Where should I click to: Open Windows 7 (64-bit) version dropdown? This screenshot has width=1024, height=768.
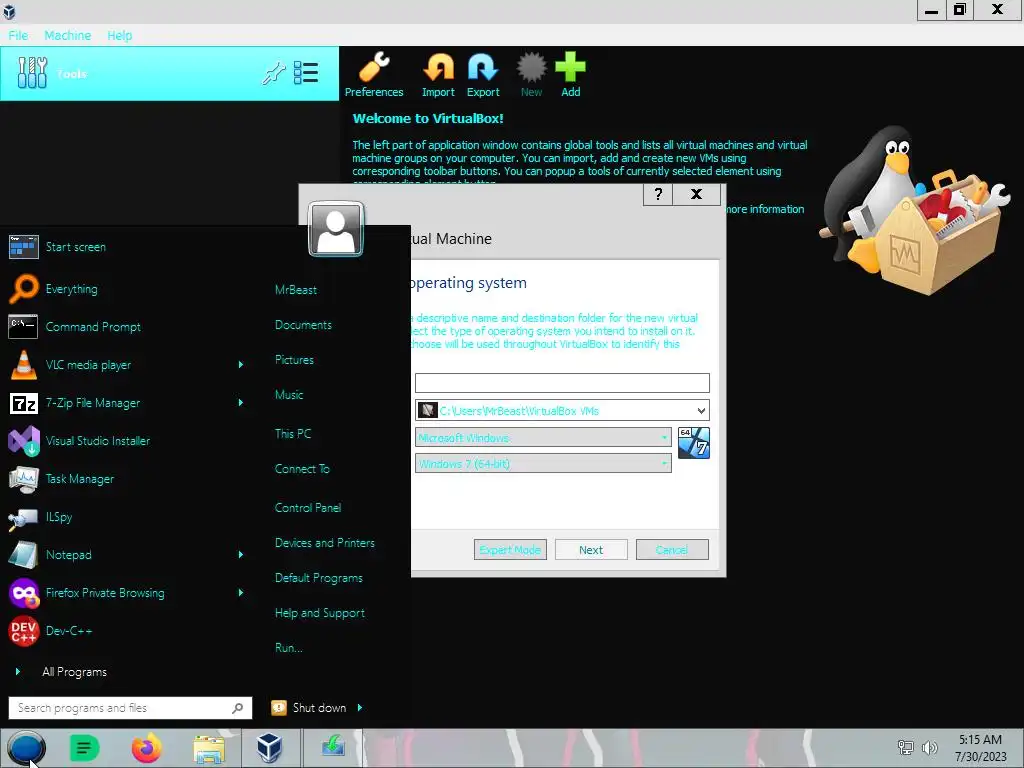[x=543, y=464]
